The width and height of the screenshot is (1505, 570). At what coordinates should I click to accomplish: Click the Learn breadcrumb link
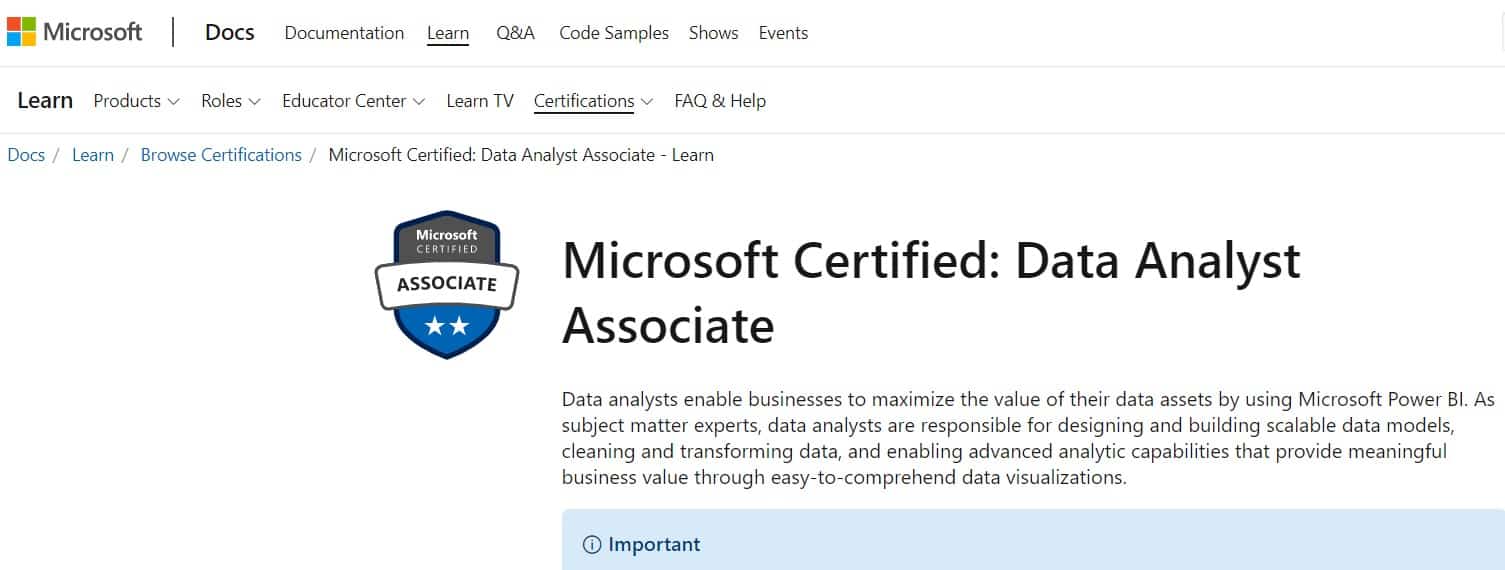[x=93, y=155]
